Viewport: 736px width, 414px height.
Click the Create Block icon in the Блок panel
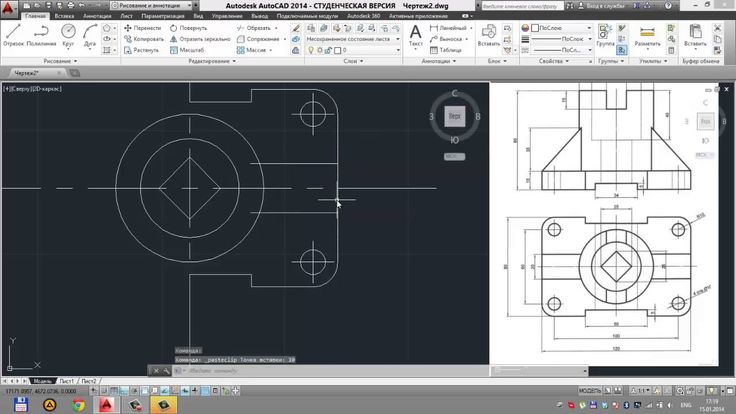(507, 28)
